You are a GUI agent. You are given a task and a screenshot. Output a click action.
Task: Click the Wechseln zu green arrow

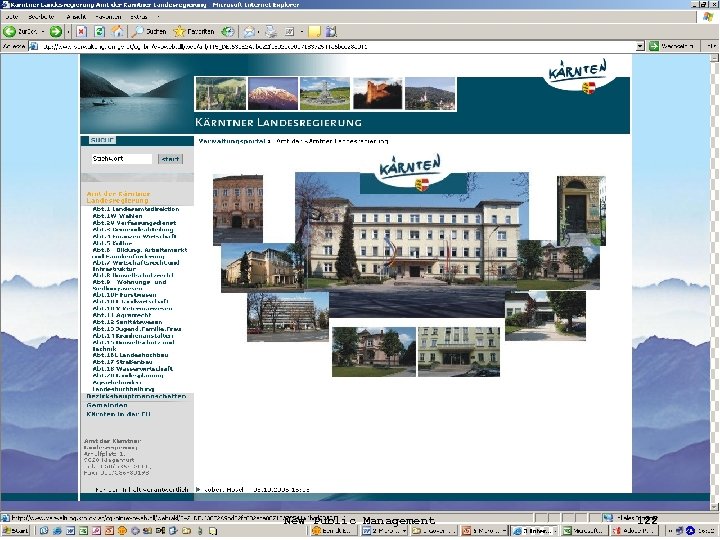pos(654,46)
